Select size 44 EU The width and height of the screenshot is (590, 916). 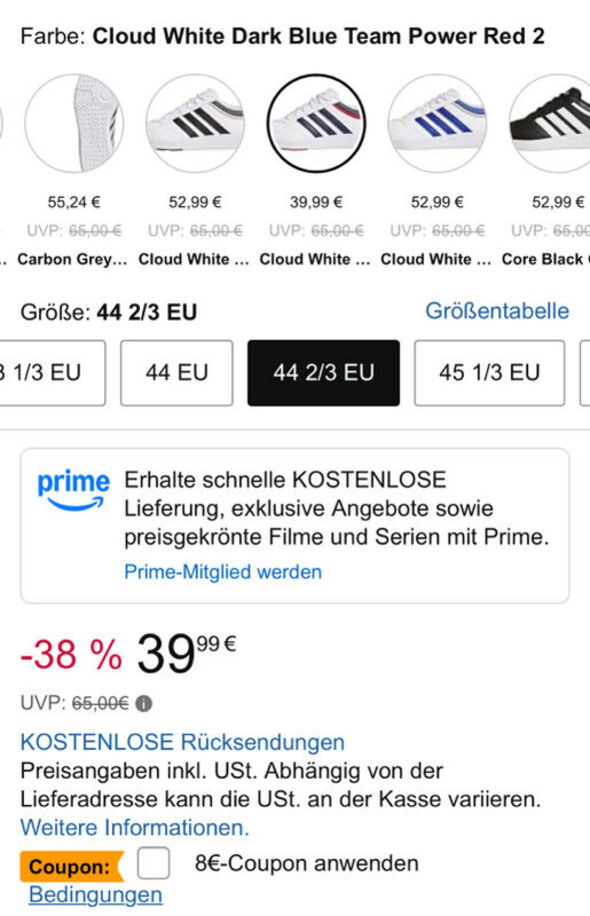(x=176, y=373)
